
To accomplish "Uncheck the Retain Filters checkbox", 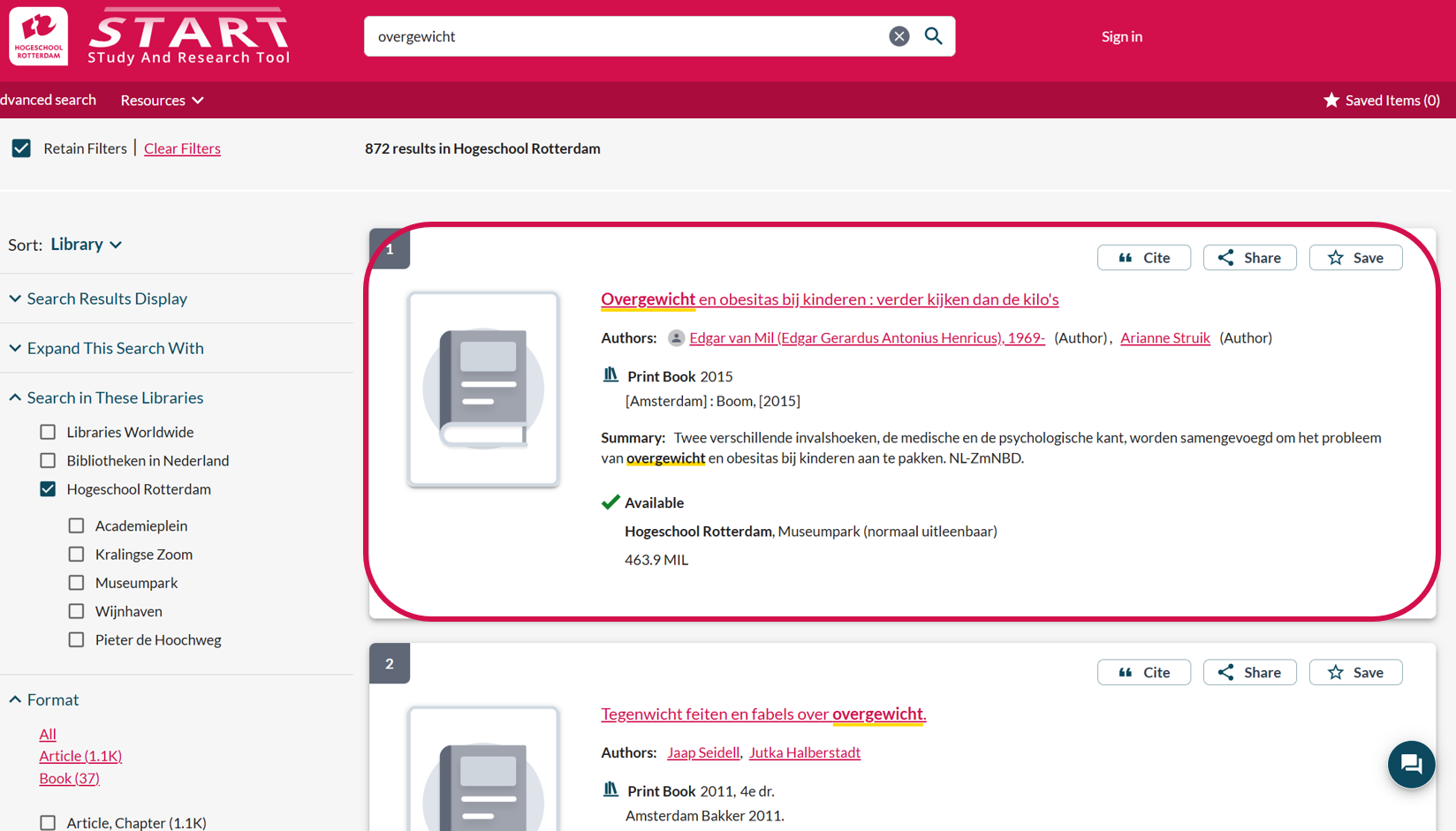I will (x=21, y=148).
